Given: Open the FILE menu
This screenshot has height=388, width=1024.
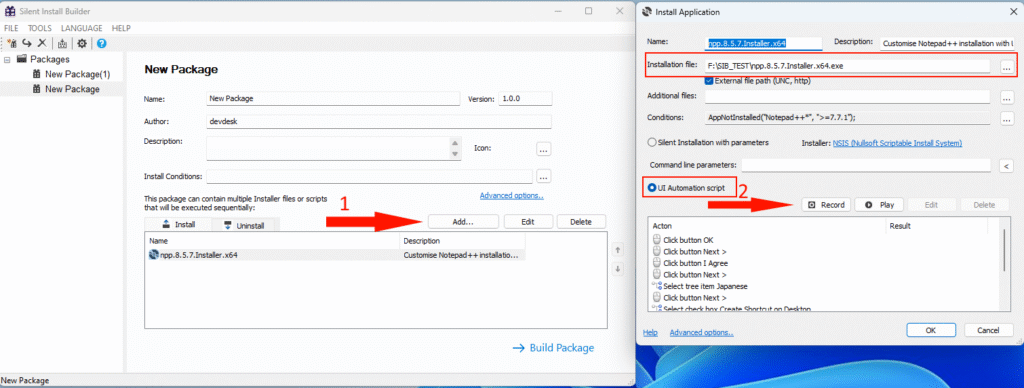Looking at the screenshot, I should pyautogui.click(x=12, y=28).
